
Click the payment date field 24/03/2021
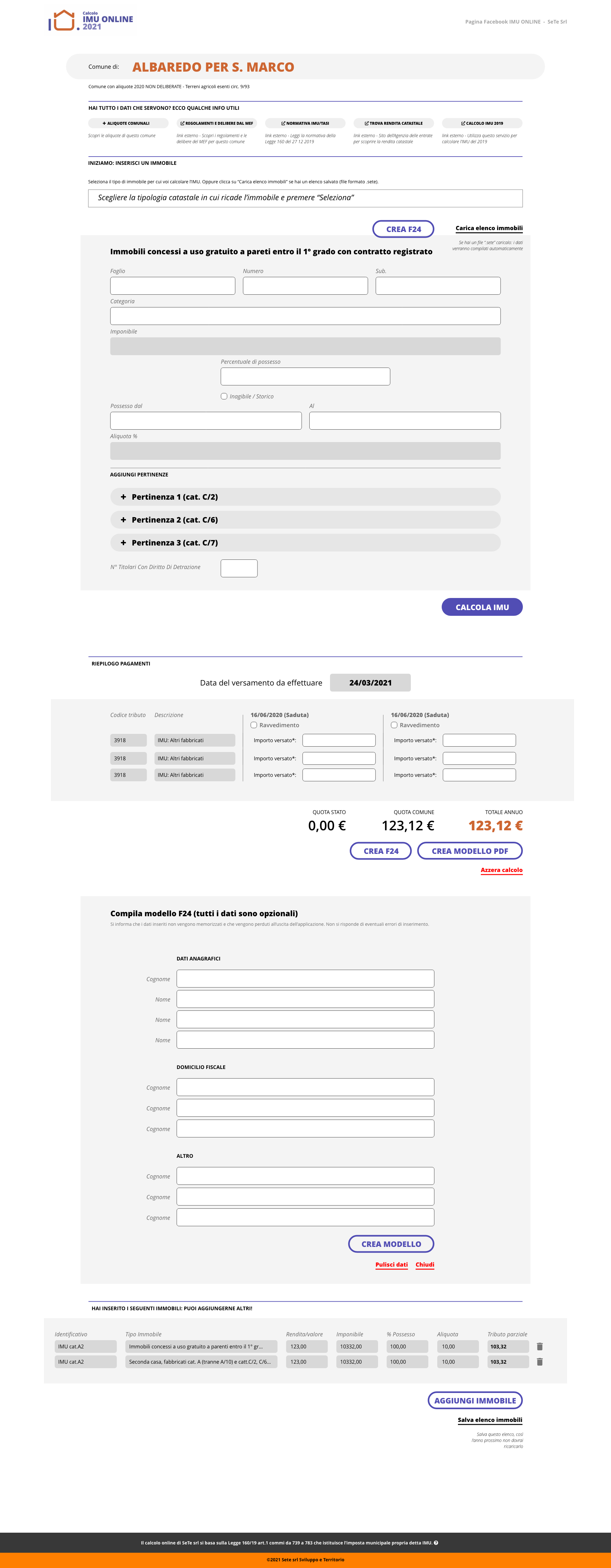370,682
